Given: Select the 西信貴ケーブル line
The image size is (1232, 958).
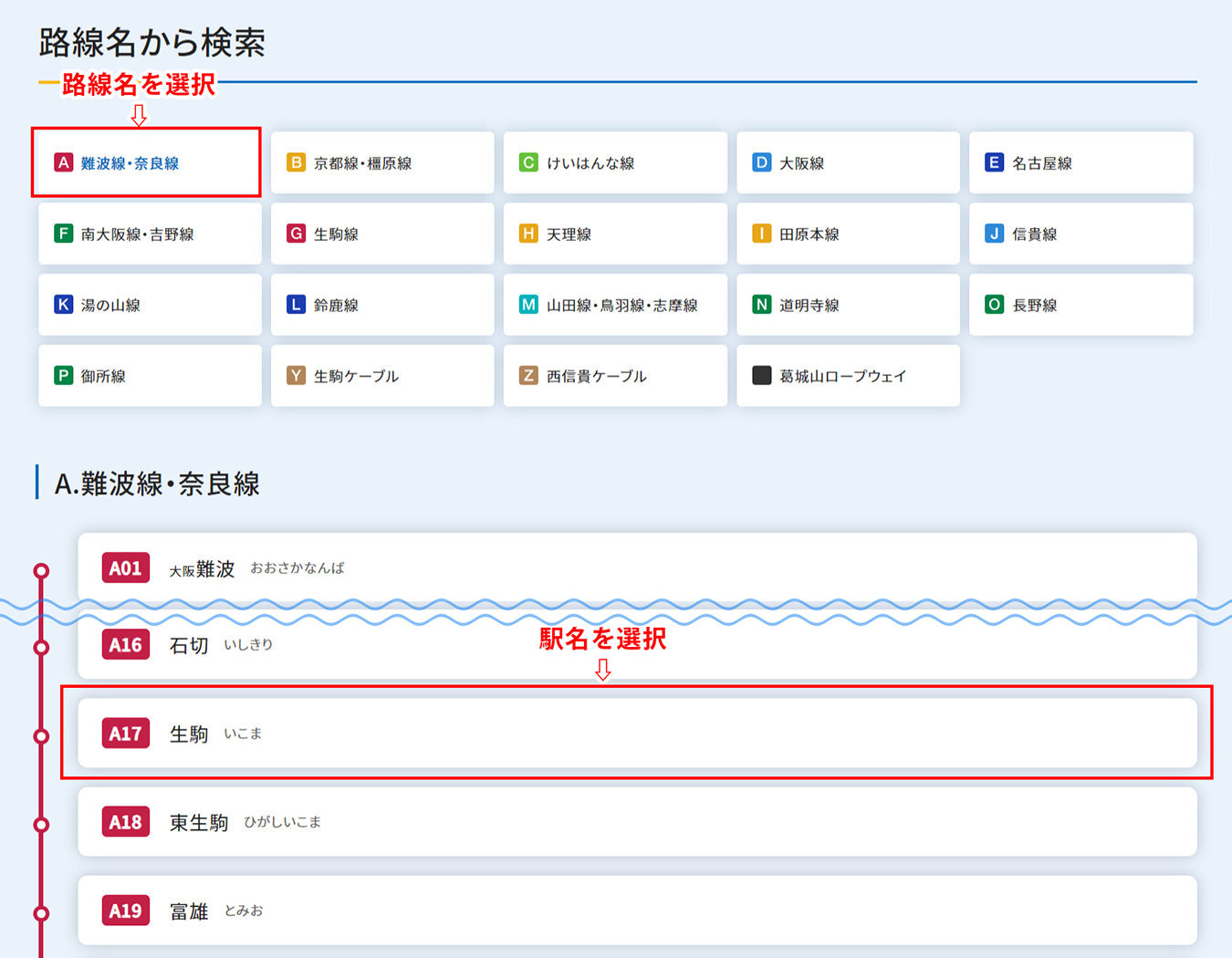Looking at the screenshot, I should (x=615, y=375).
